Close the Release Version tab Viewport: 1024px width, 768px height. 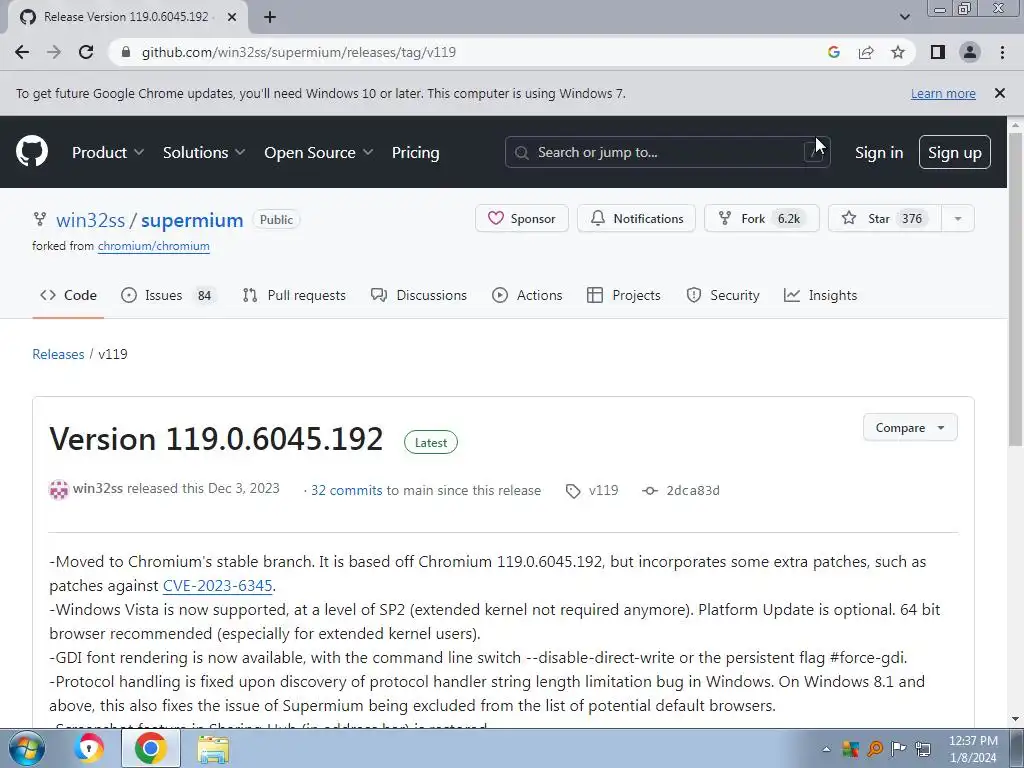pyautogui.click(x=231, y=17)
